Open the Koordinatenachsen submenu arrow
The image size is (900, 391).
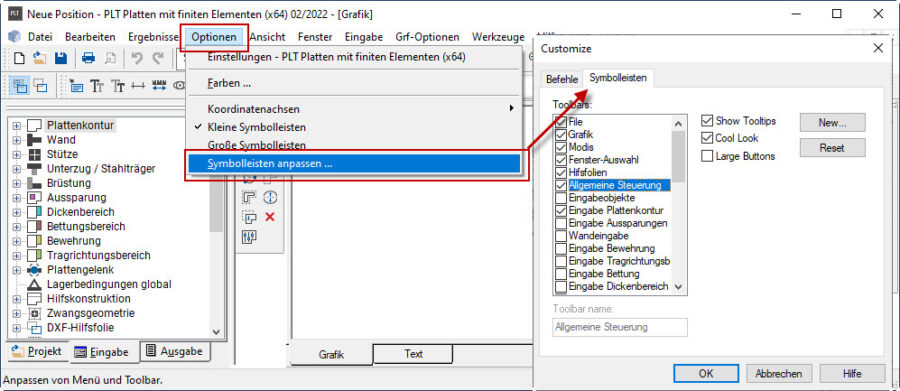click(511, 108)
